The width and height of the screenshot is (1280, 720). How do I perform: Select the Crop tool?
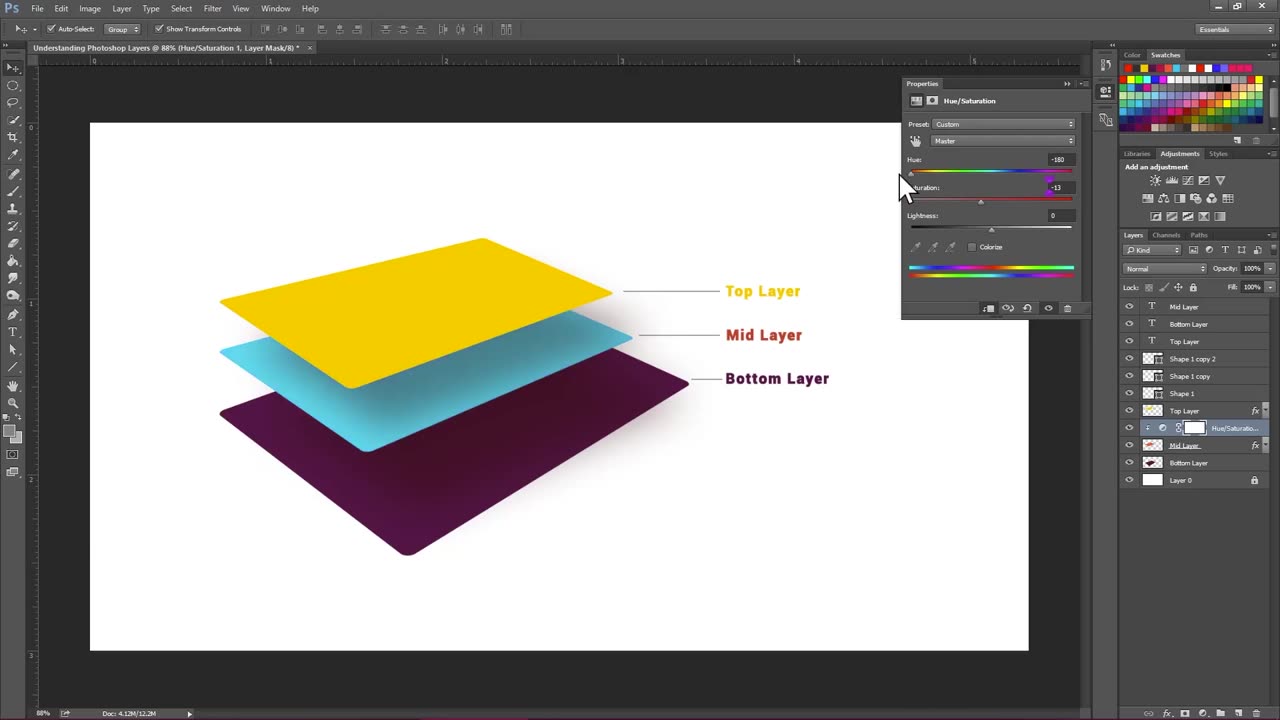[x=13, y=138]
